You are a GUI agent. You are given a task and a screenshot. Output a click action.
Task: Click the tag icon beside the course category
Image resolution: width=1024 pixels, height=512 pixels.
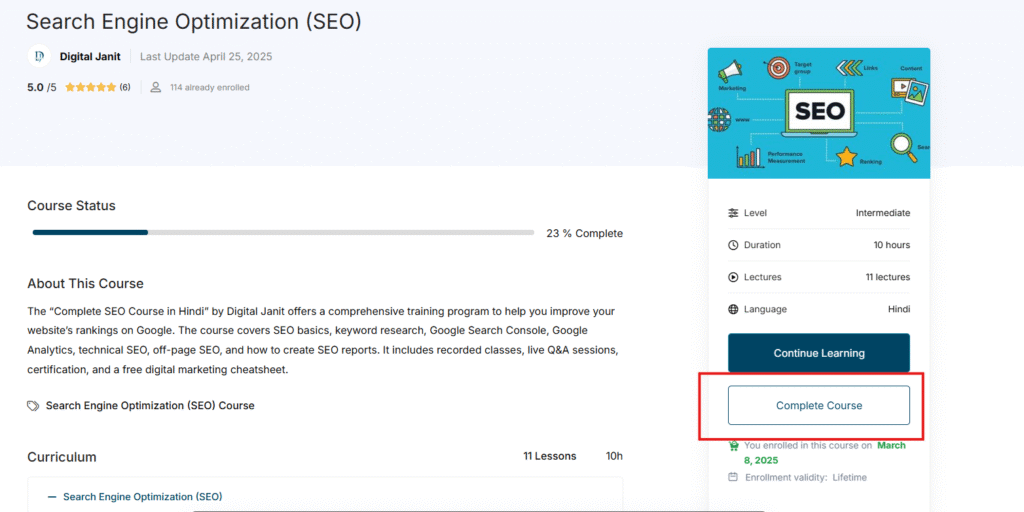click(34, 406)
